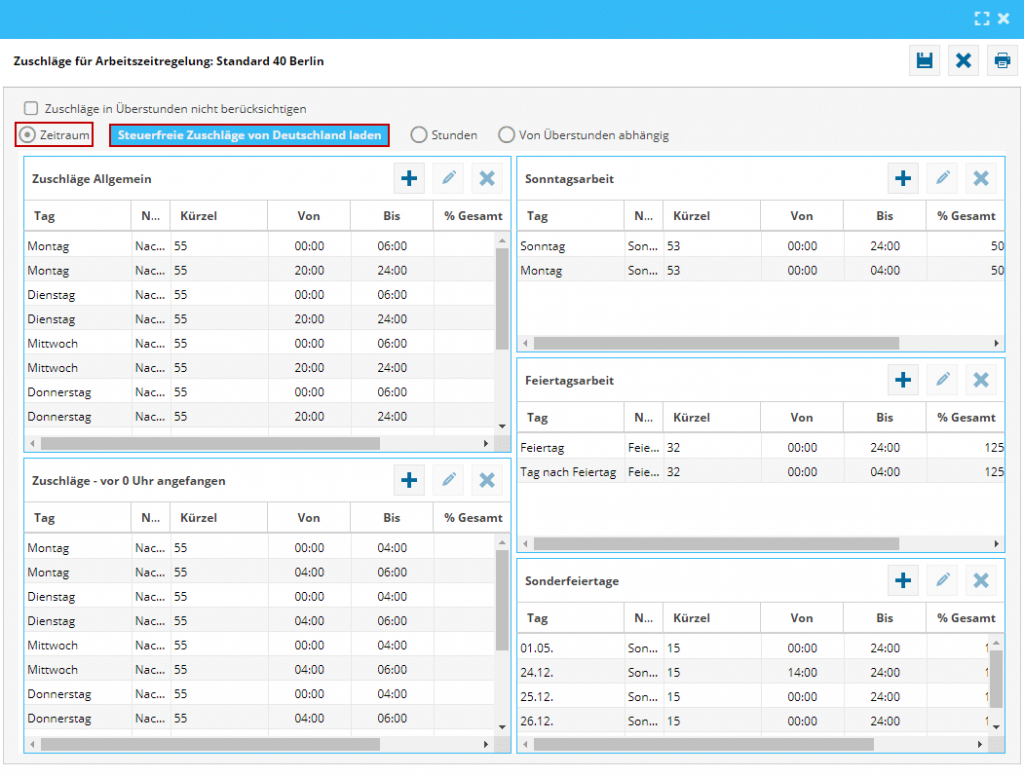Click the save disk icon
This screenshot has width=1024, height=777.
click(x=925, y=61)
